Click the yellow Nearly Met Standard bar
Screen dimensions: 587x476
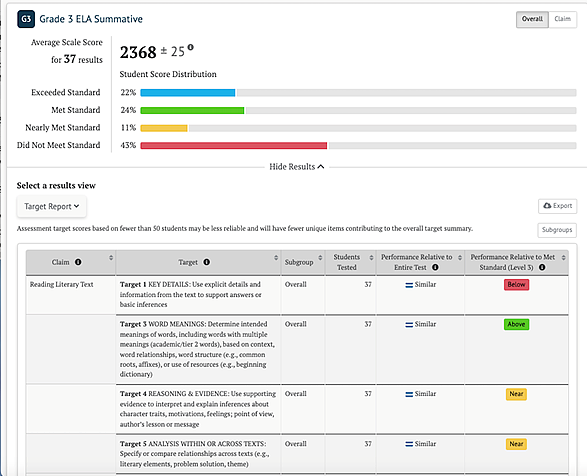coord(164,128)
